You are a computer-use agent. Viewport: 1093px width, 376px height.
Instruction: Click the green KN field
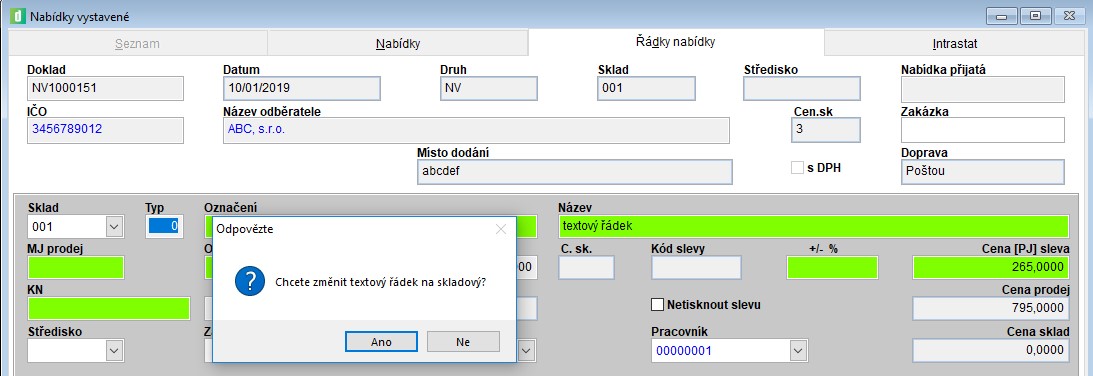[x=109, y=308]
